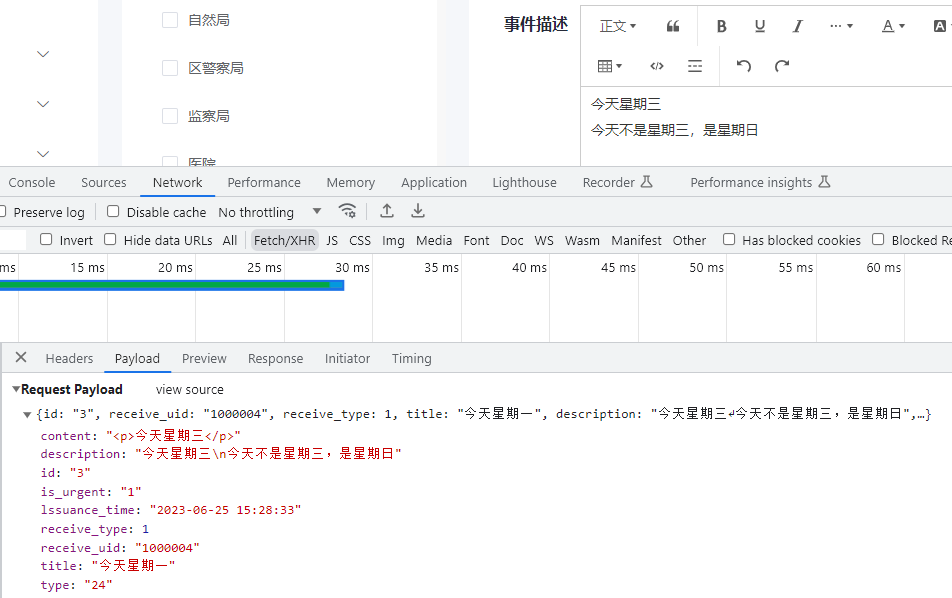
Task: Toggle Has blocked cookies checkbox
Action: [729, 239]
